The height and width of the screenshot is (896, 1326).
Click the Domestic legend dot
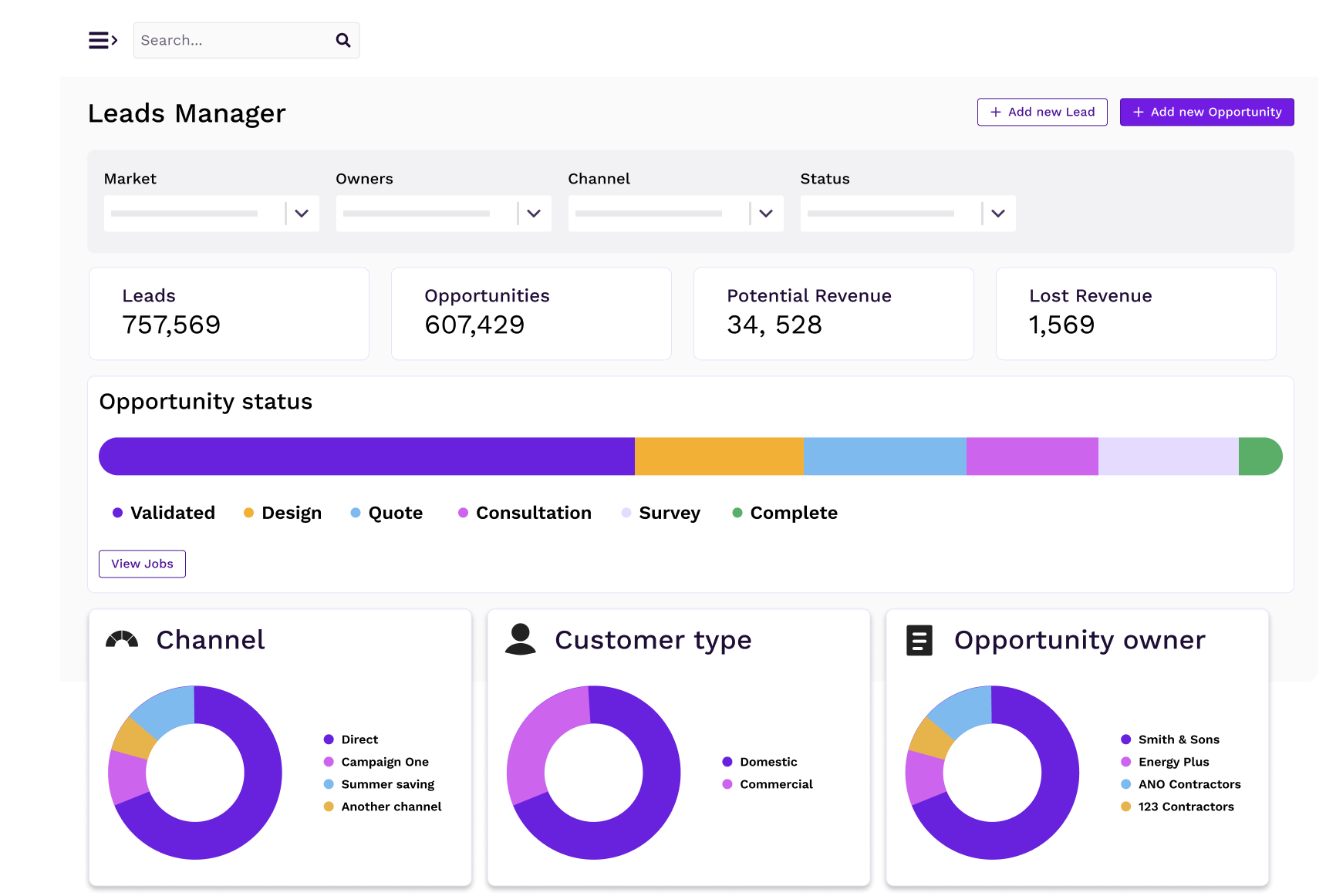(x=727, y=762)
